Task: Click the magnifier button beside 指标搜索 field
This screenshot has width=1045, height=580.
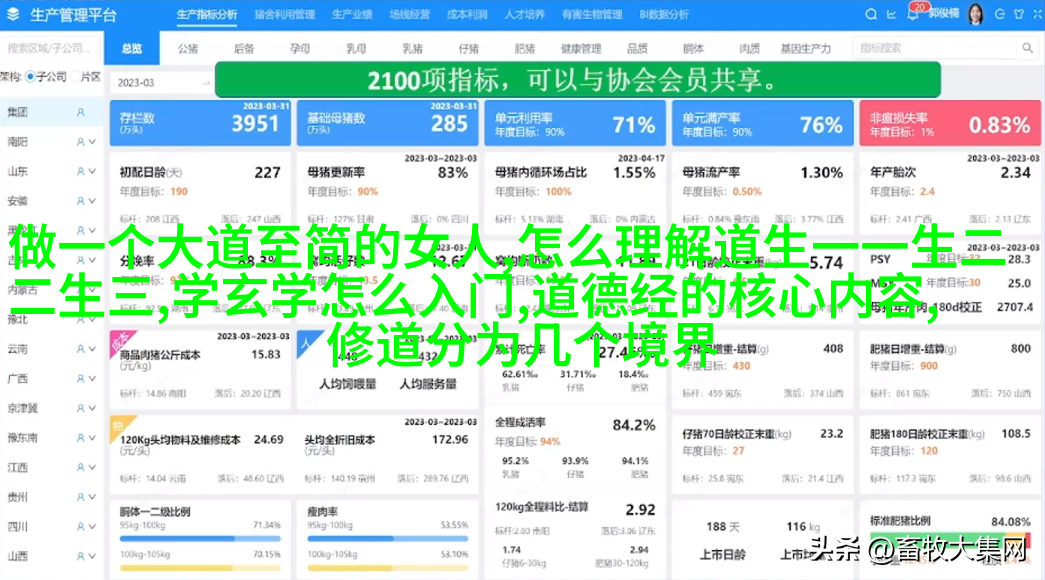Action: pos(1027,48)
